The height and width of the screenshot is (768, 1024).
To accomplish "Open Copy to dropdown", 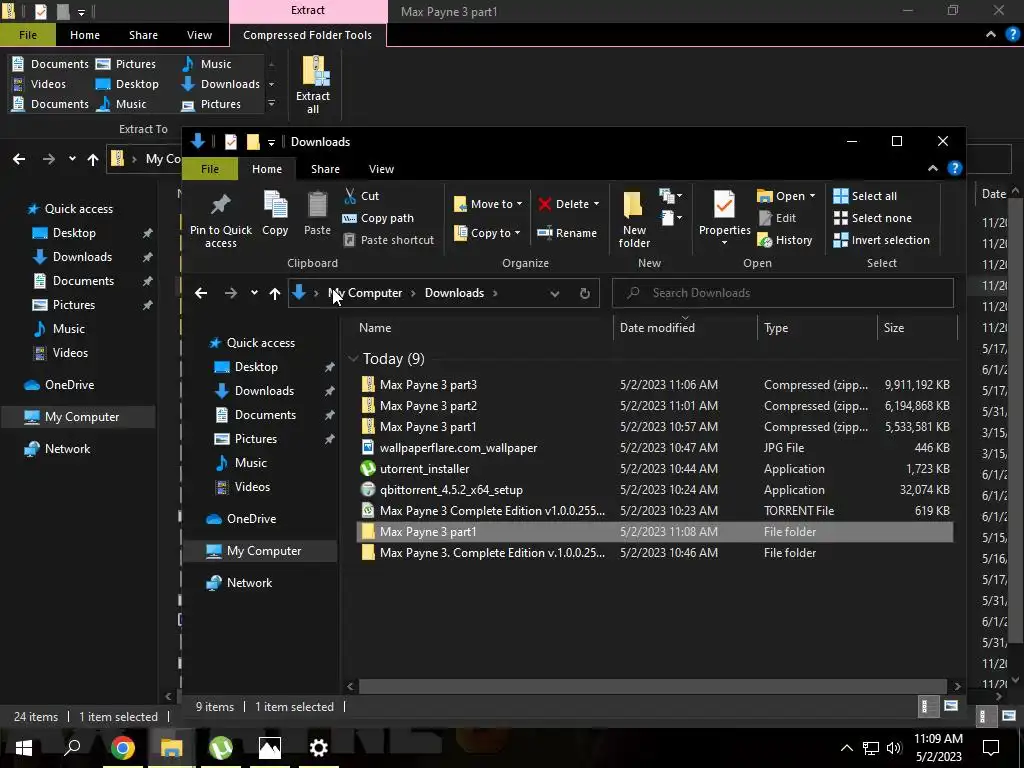I will (x=487, y=233).
